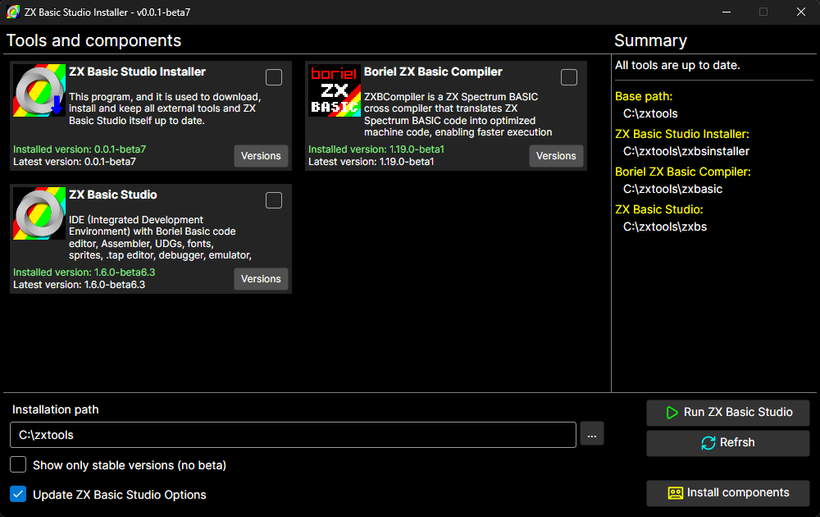The height and width of the screenshot is (517, 820).
Task: Click the C:\zxtools\zxbasic path in Summary
Action: coord(673,189)
